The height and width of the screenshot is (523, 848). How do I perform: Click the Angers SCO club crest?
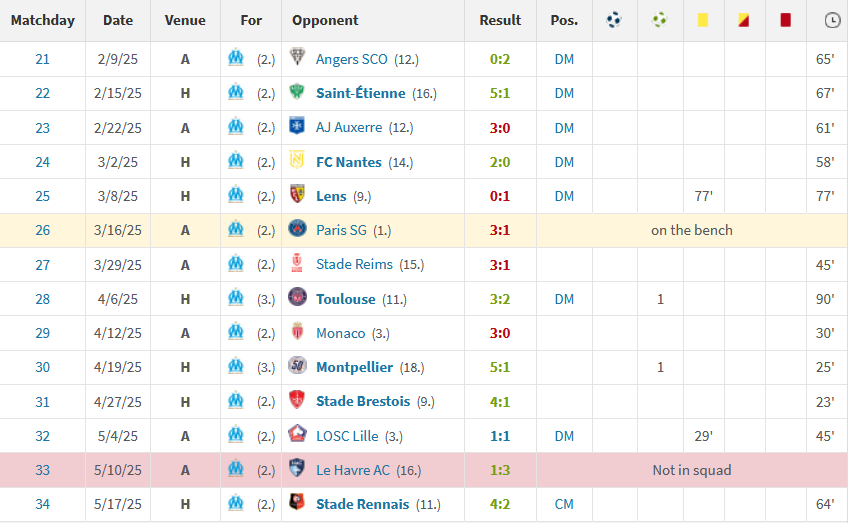point(297,57)
